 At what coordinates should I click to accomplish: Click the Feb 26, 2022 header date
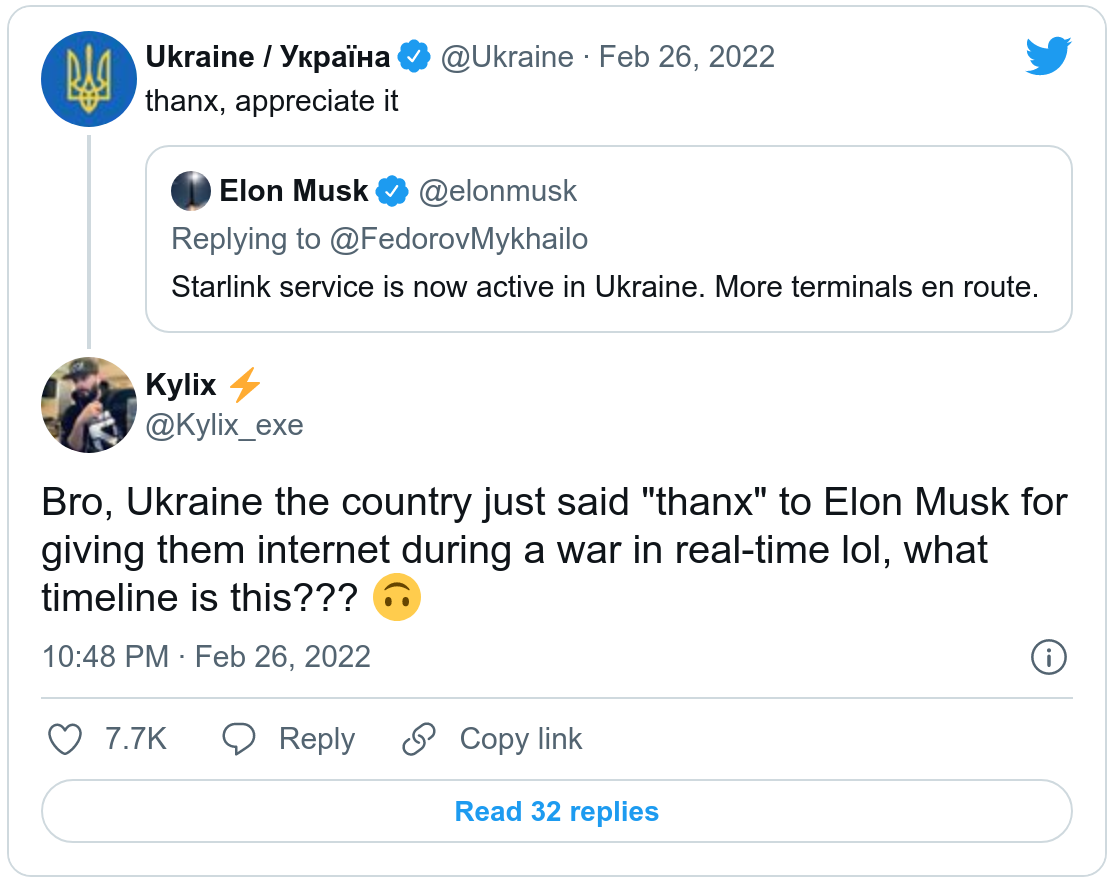686,57
